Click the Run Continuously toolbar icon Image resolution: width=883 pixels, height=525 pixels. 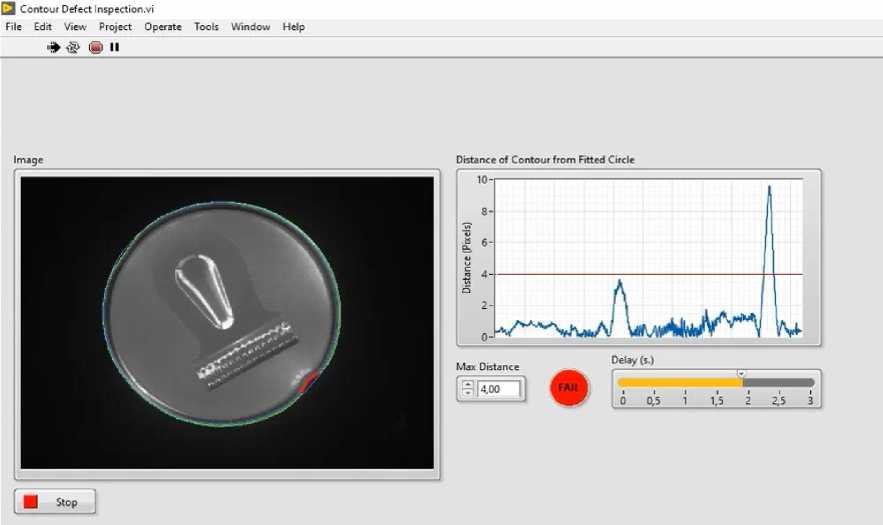click(73, 47)
